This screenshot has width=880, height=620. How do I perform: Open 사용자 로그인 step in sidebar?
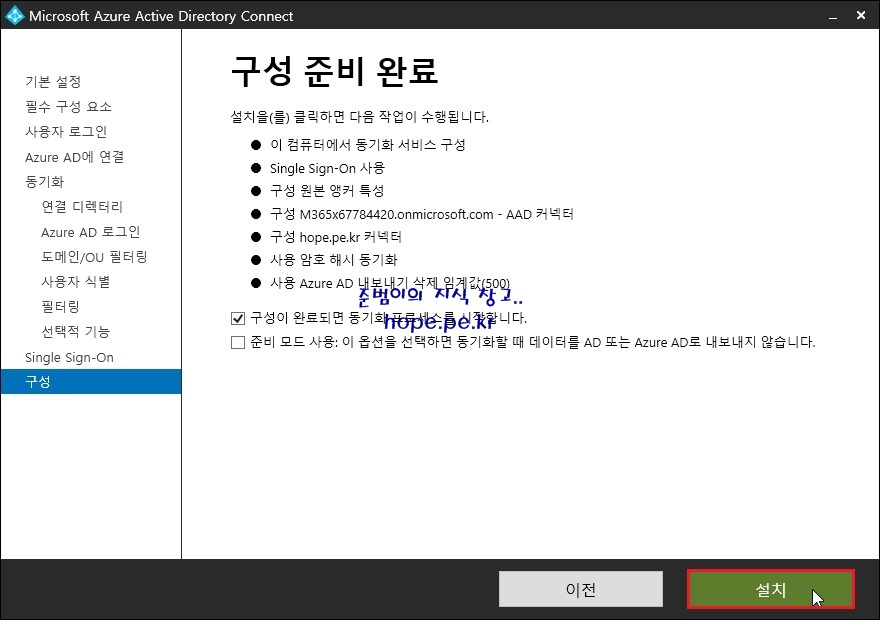click(x=66, y=132)
